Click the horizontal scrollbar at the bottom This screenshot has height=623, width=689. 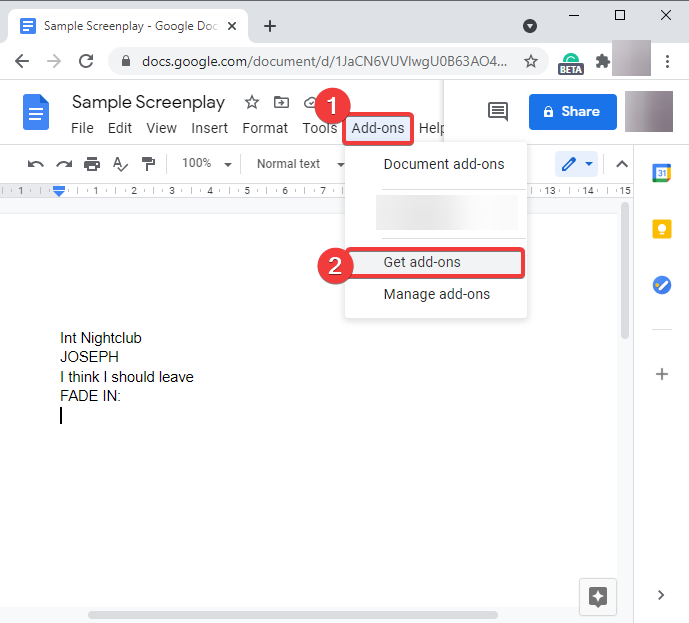[x=293, y=615]
